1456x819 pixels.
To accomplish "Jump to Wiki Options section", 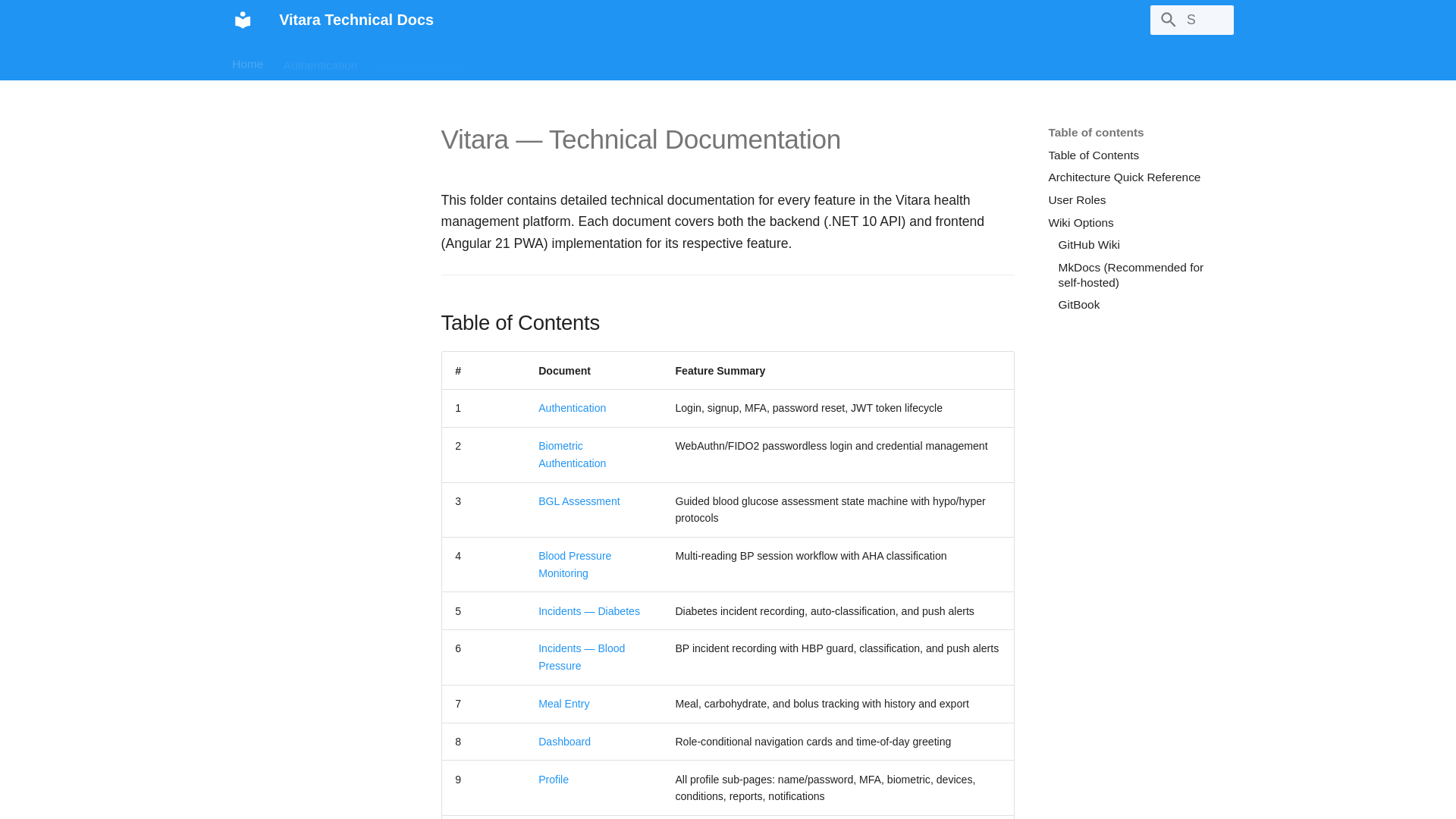I will (x=1081, y=223).
